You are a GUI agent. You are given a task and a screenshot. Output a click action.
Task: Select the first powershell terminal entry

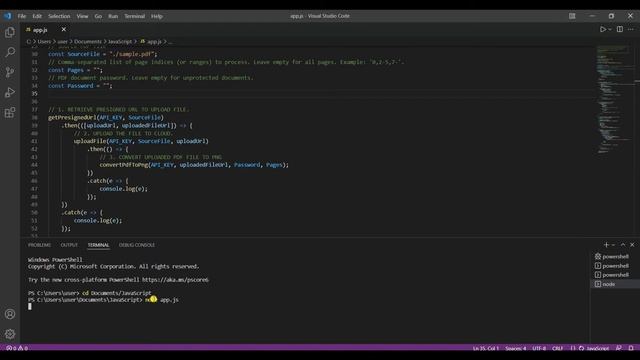point(615,256)
